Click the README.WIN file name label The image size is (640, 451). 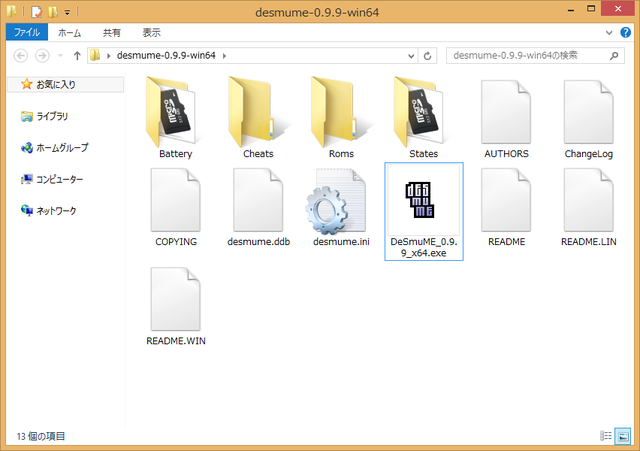pyautogui.click(x=176, y=341)
